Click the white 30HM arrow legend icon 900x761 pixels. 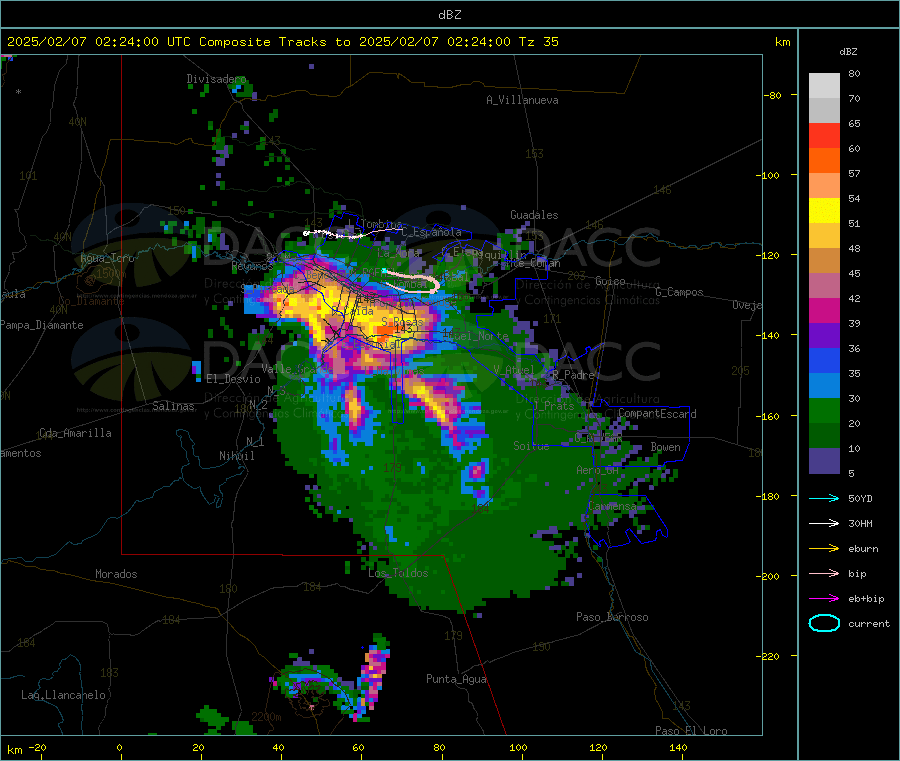coord(824,523)
